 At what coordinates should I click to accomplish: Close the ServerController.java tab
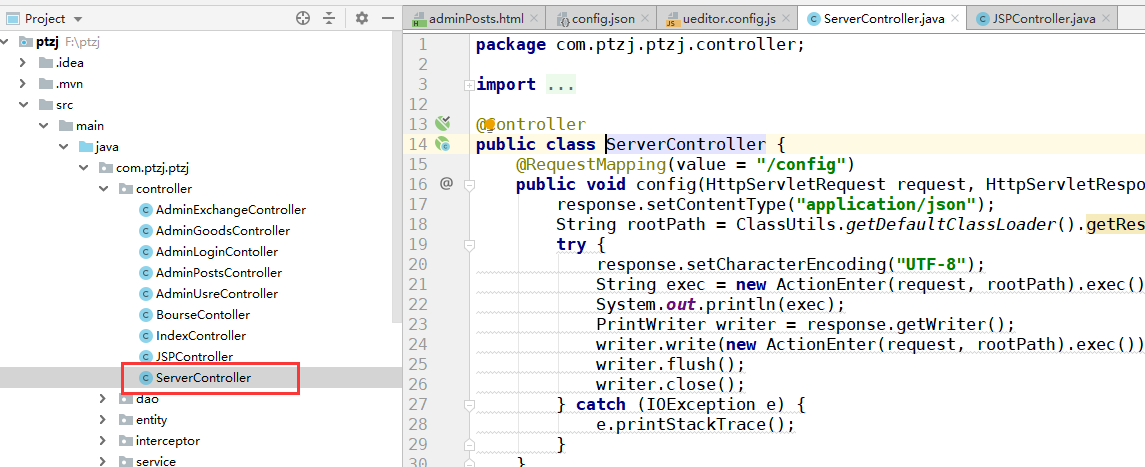tap(954, 19)
